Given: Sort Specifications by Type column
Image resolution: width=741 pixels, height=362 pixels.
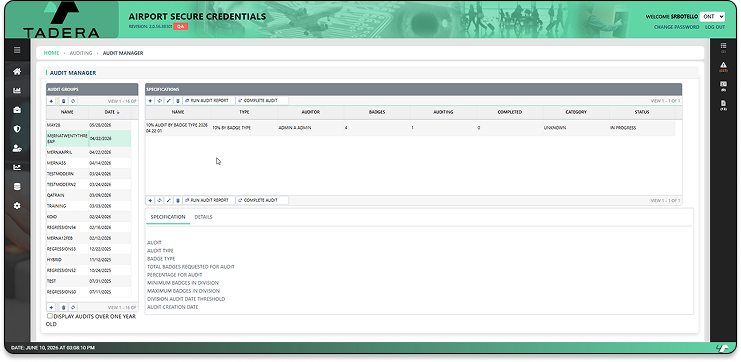Looking at the screenshot, I should tap(244, 112).
